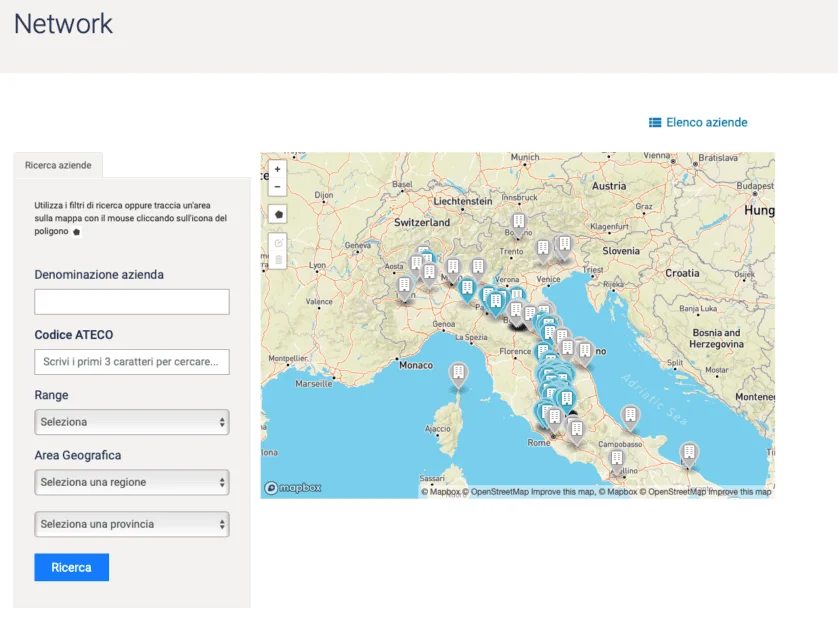Viewport: 838px width, 634px height.
Task: Select the Ricerca aziende tab
Action: coord(58,165)
